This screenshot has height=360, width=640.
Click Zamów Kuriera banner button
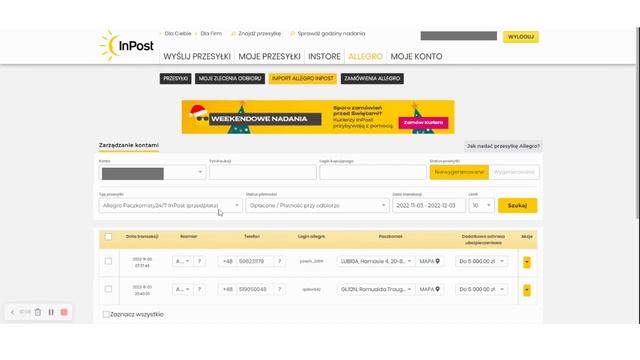[x=423, y=122]
